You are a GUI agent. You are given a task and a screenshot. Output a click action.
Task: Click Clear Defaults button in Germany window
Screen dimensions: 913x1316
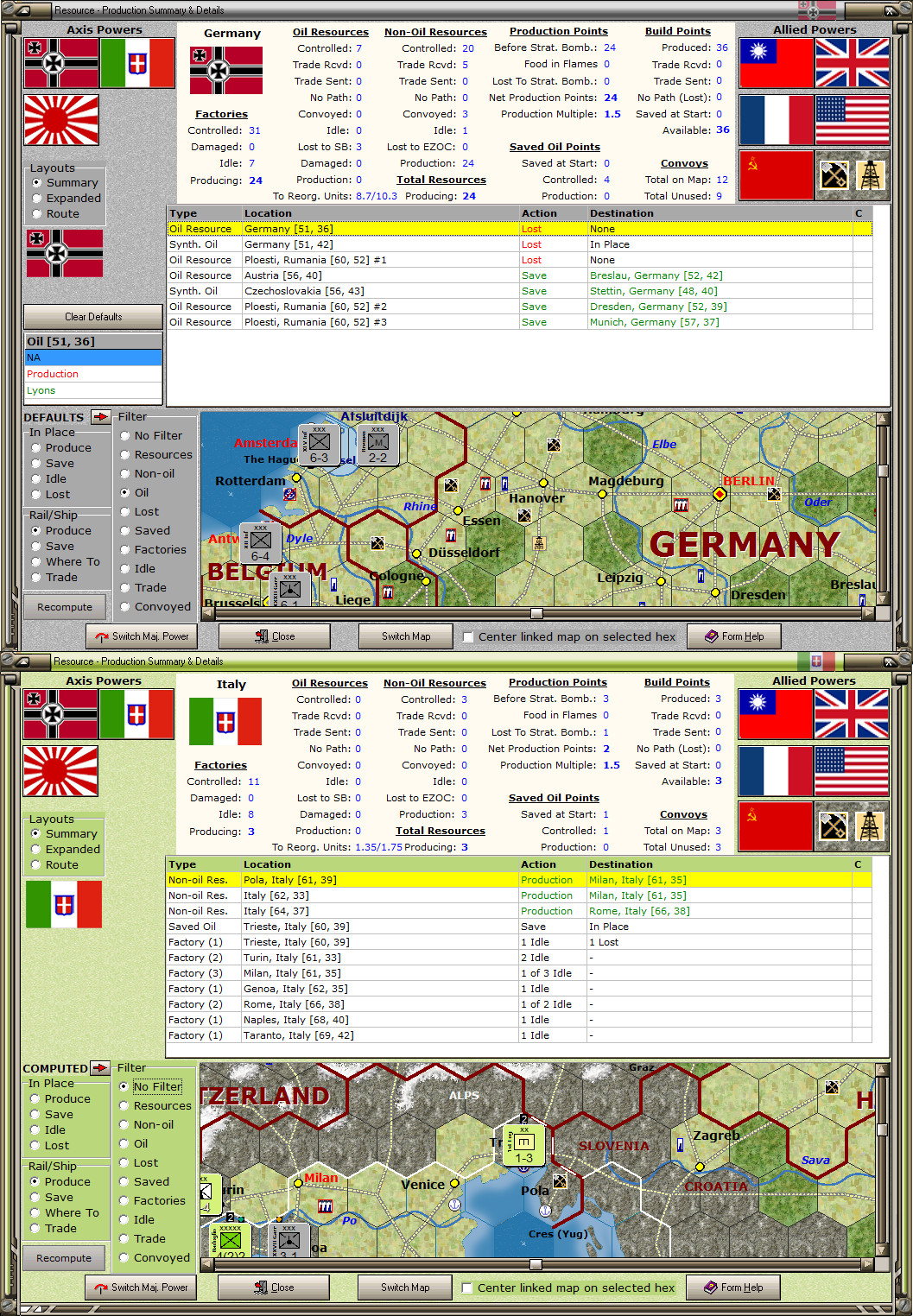93,316
